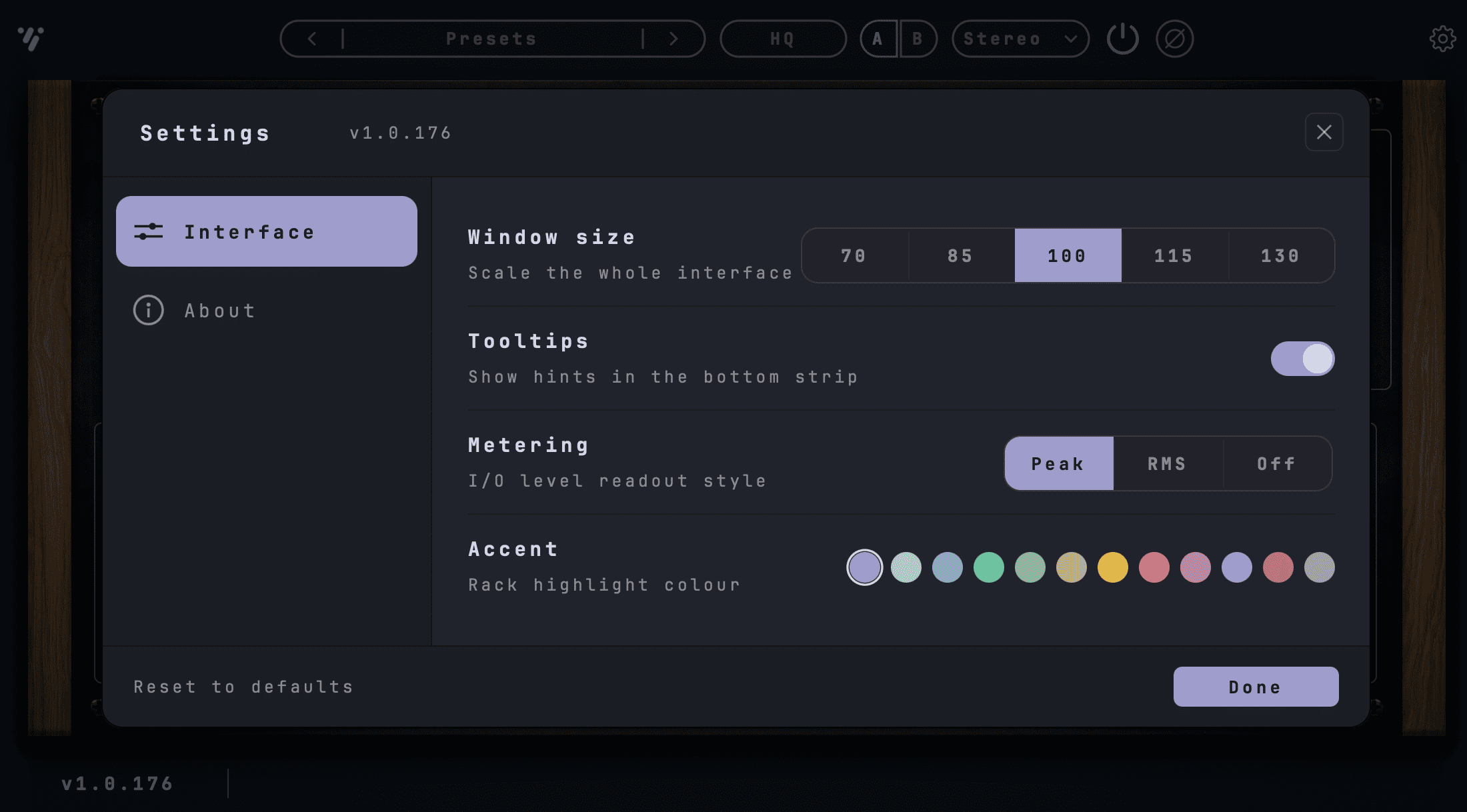Select the Interface tab
1467x812 pixels.
click(x=267, y=231)
